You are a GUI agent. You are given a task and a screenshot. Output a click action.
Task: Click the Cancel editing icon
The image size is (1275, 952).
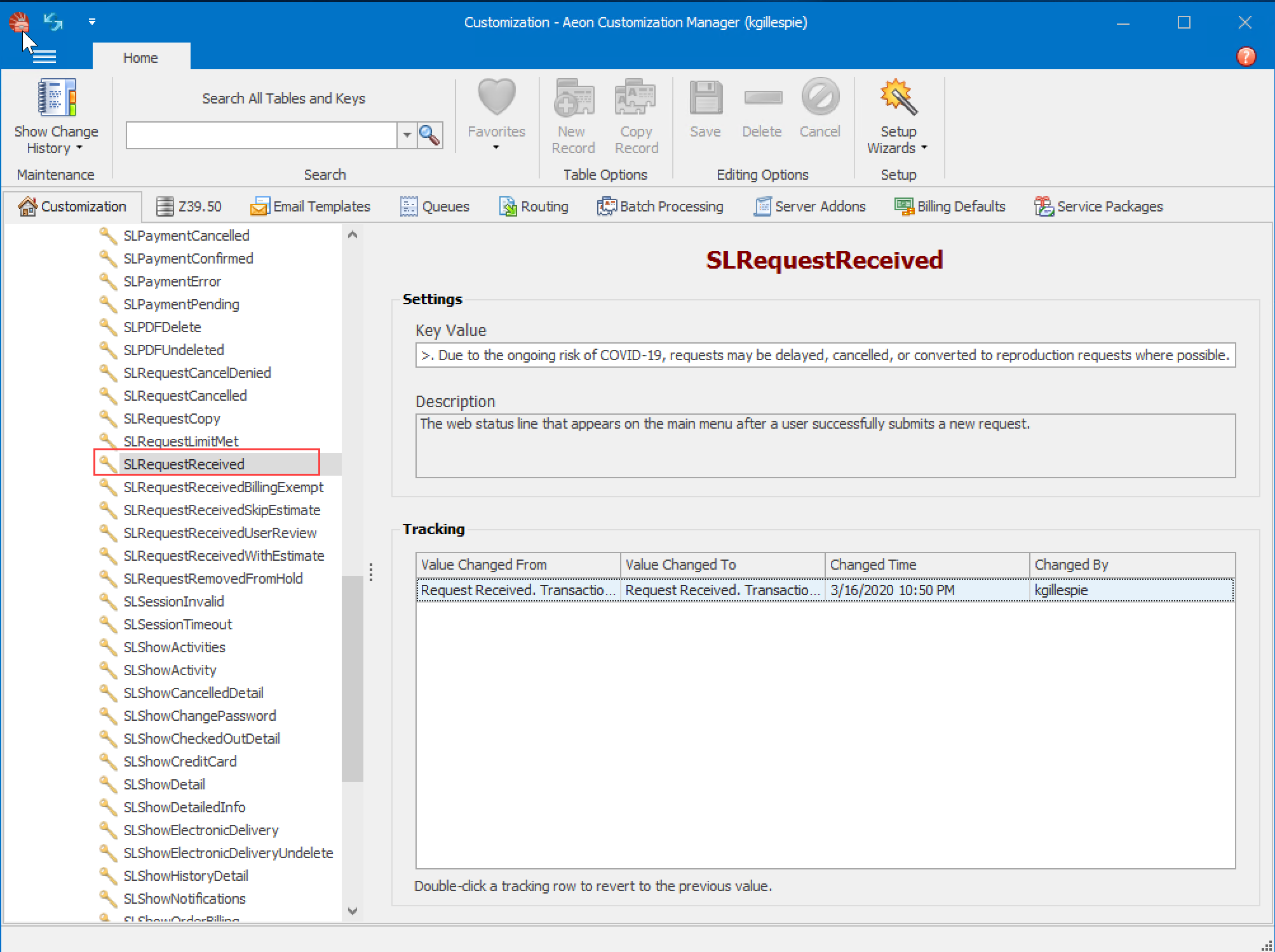coord(820,97)
